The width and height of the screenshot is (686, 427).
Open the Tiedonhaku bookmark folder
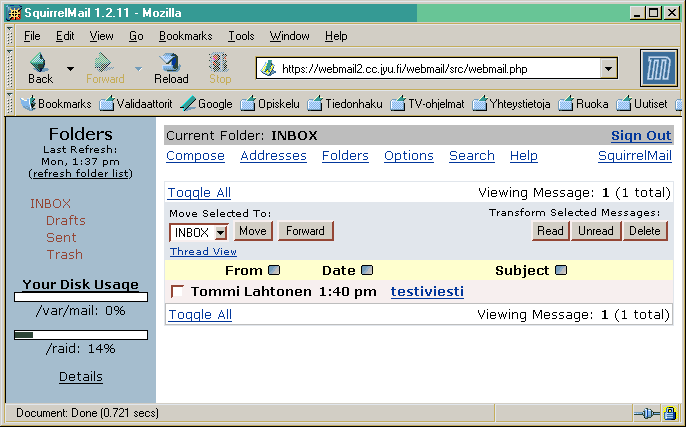tap(345, 104)
